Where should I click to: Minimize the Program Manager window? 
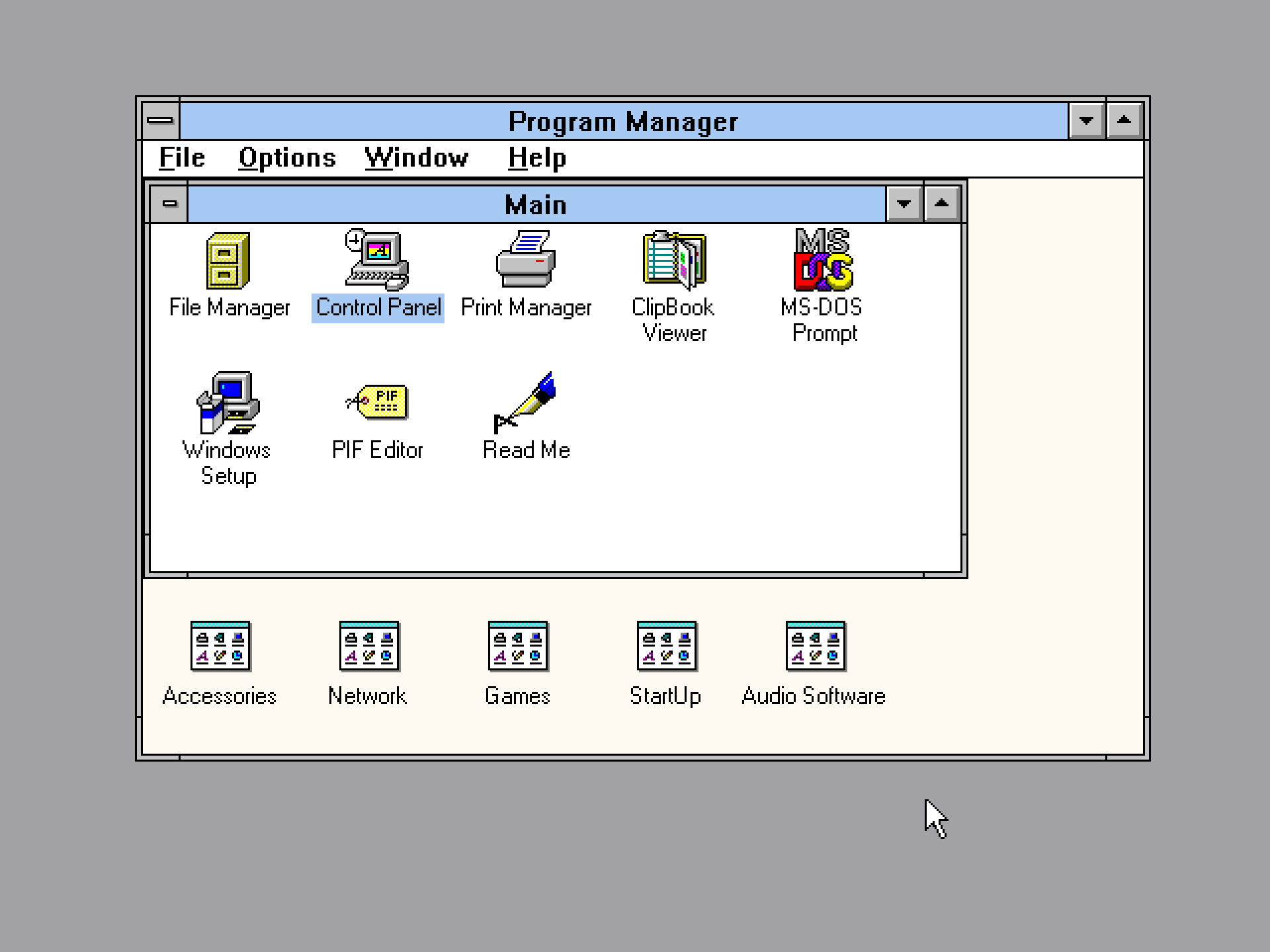pos(1086,120)
